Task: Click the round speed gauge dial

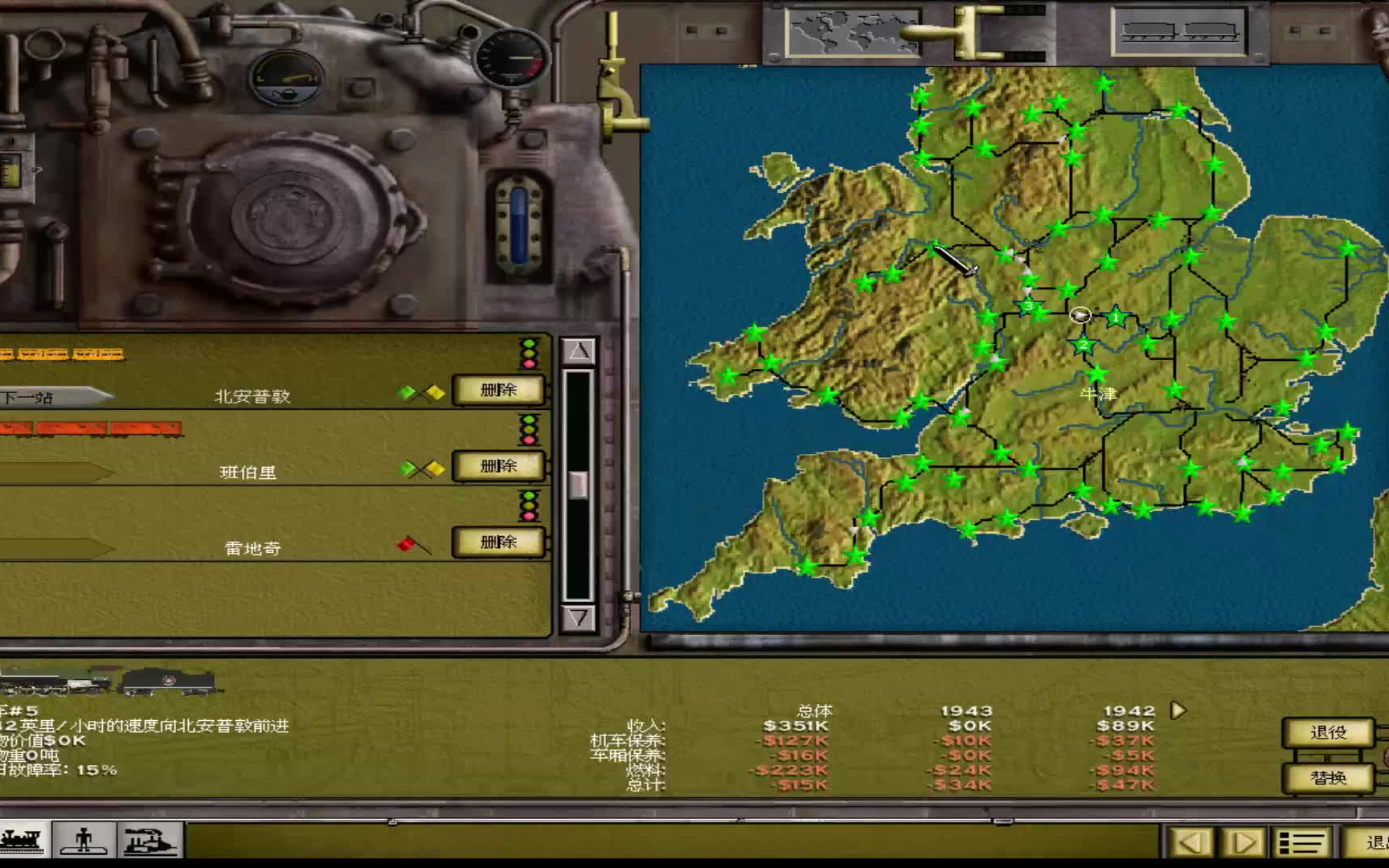Action: tap(512, 57)
